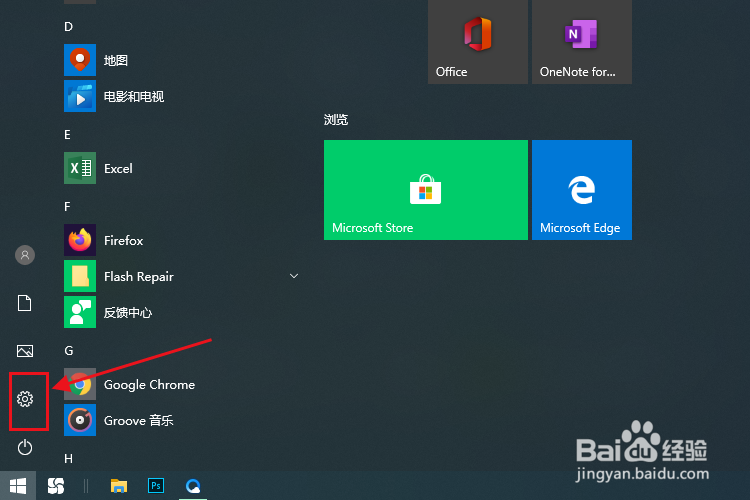Launch Google Chrome
This screenshot has width=750, height=500.
181,384
